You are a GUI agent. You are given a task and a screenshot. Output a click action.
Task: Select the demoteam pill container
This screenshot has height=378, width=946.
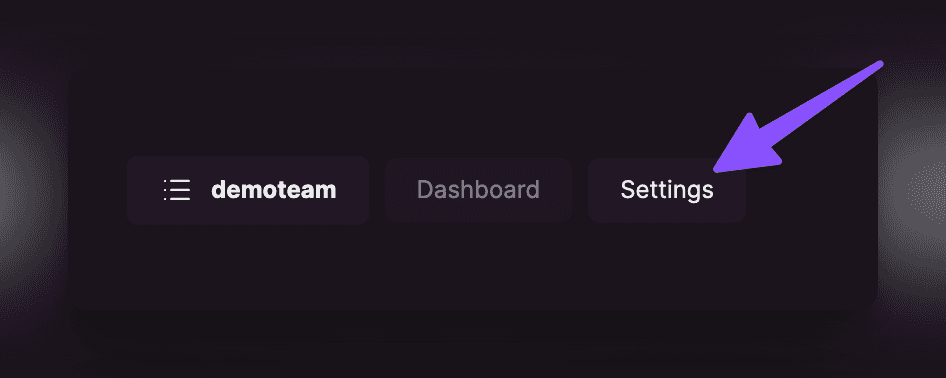tap(247, 191)
